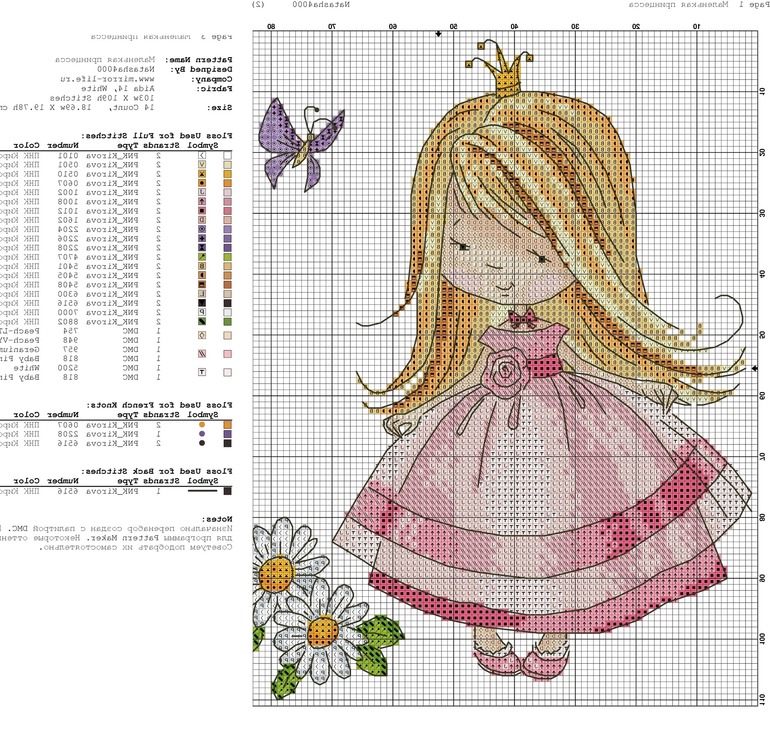770x735 pixels.
Task: Click the stitch symbol for floss 4707
Action: pyautogui.click(x=201, y=255)
